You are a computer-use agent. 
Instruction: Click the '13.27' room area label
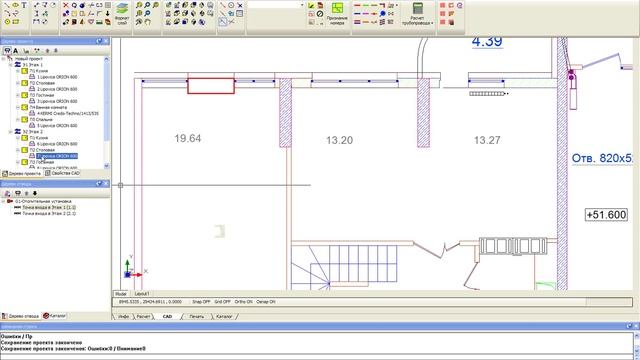[487, 140]
